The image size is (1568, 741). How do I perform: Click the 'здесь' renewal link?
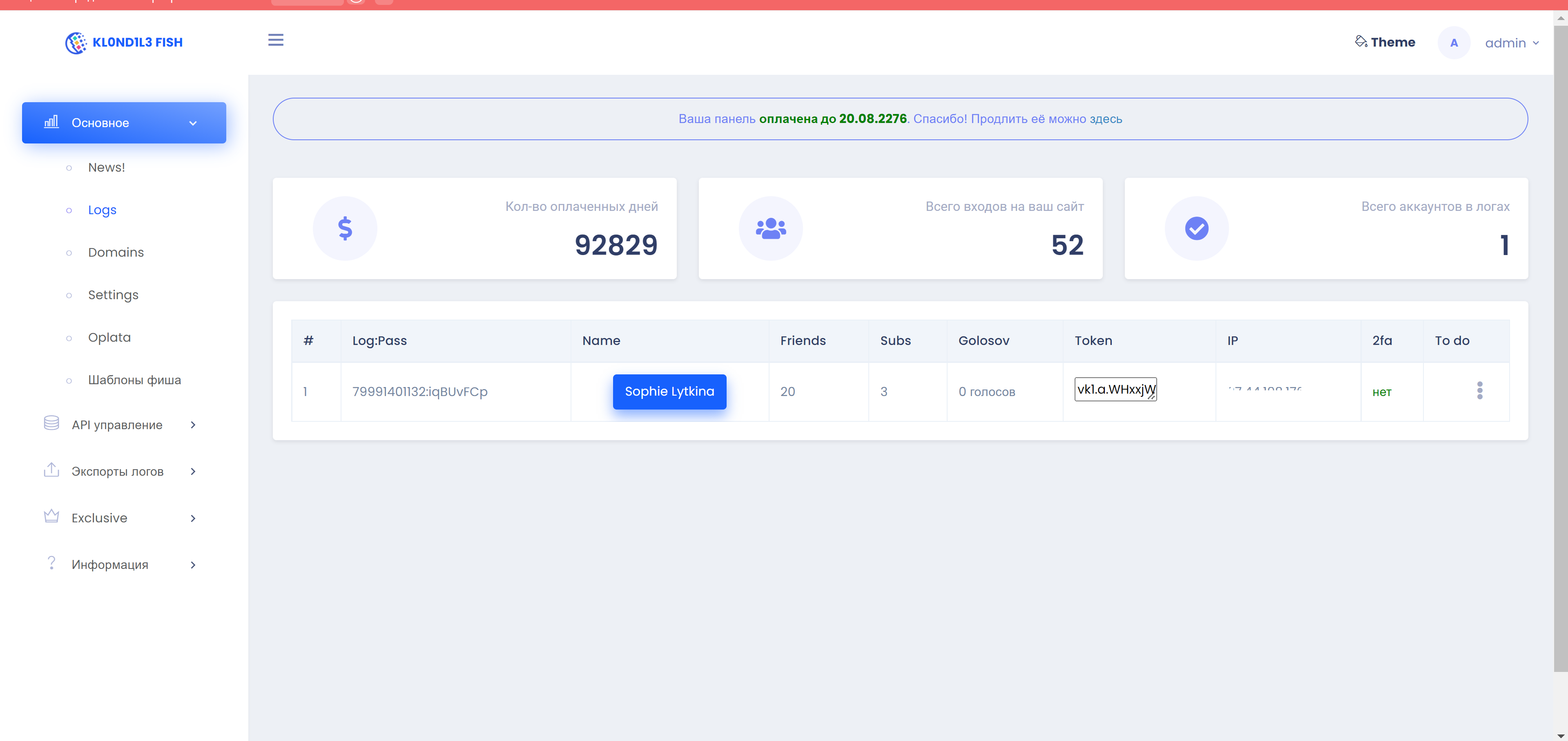pyautogui.click(x=1105, y=119)
